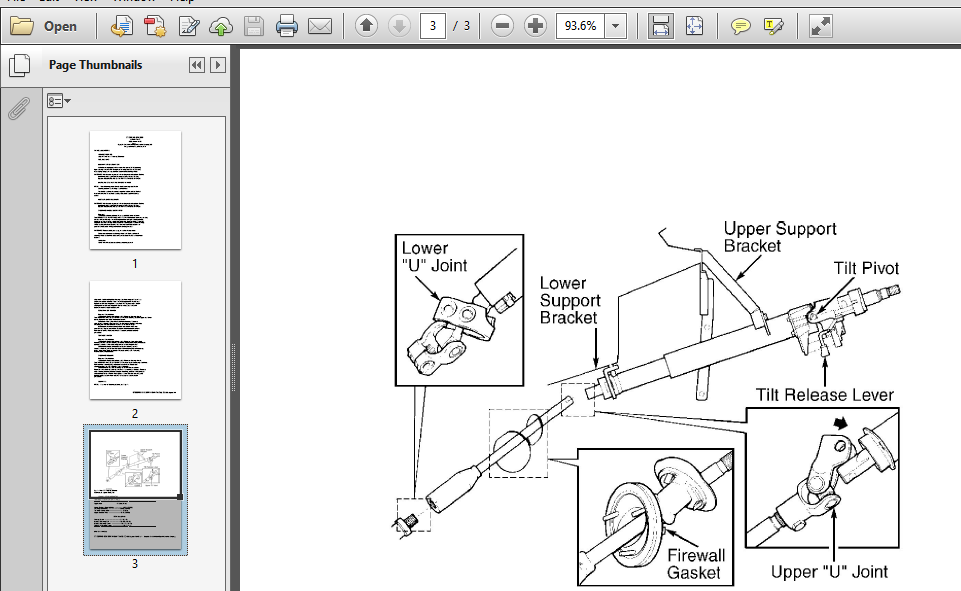Click the Tilt Release Lever label
Viewport: 961px width, 591px height.
824,395
